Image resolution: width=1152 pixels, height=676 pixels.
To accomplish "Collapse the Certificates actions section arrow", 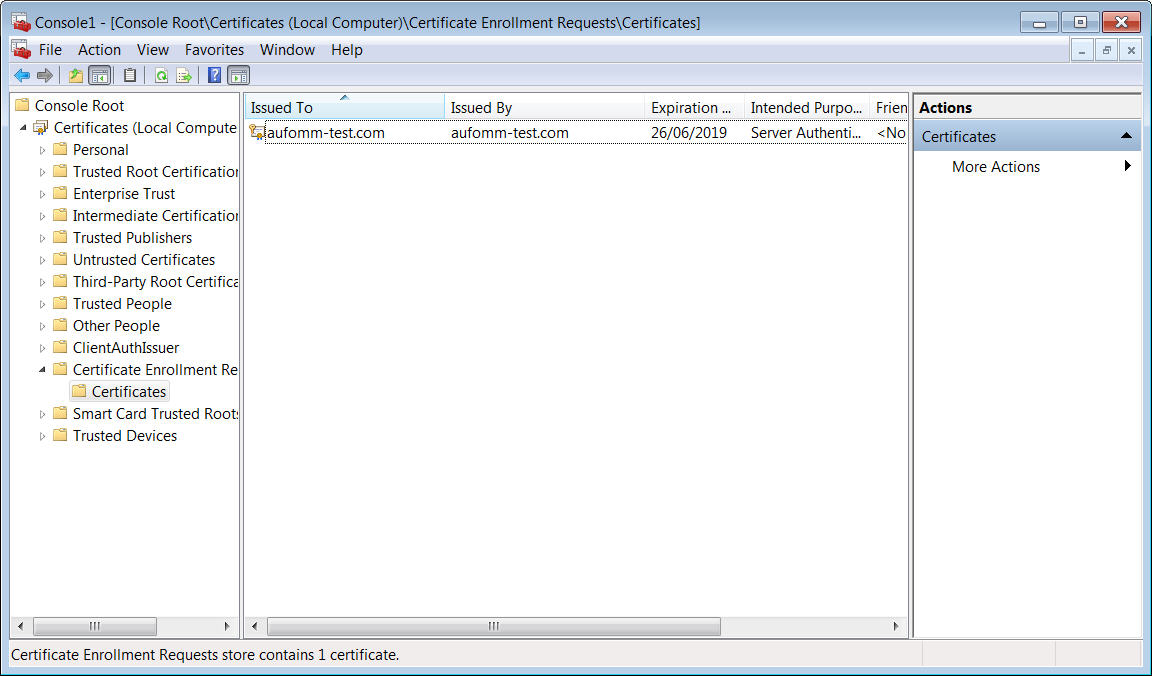I will pyautogui.click(x=1126, y=136).
